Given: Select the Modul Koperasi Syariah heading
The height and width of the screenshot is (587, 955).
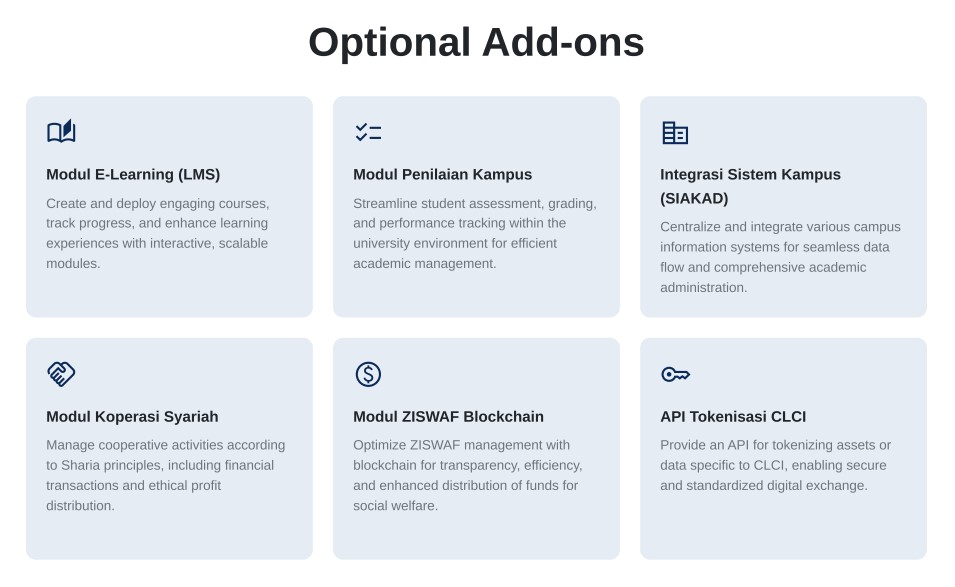Looking at the screenshot, I should 132,416.
